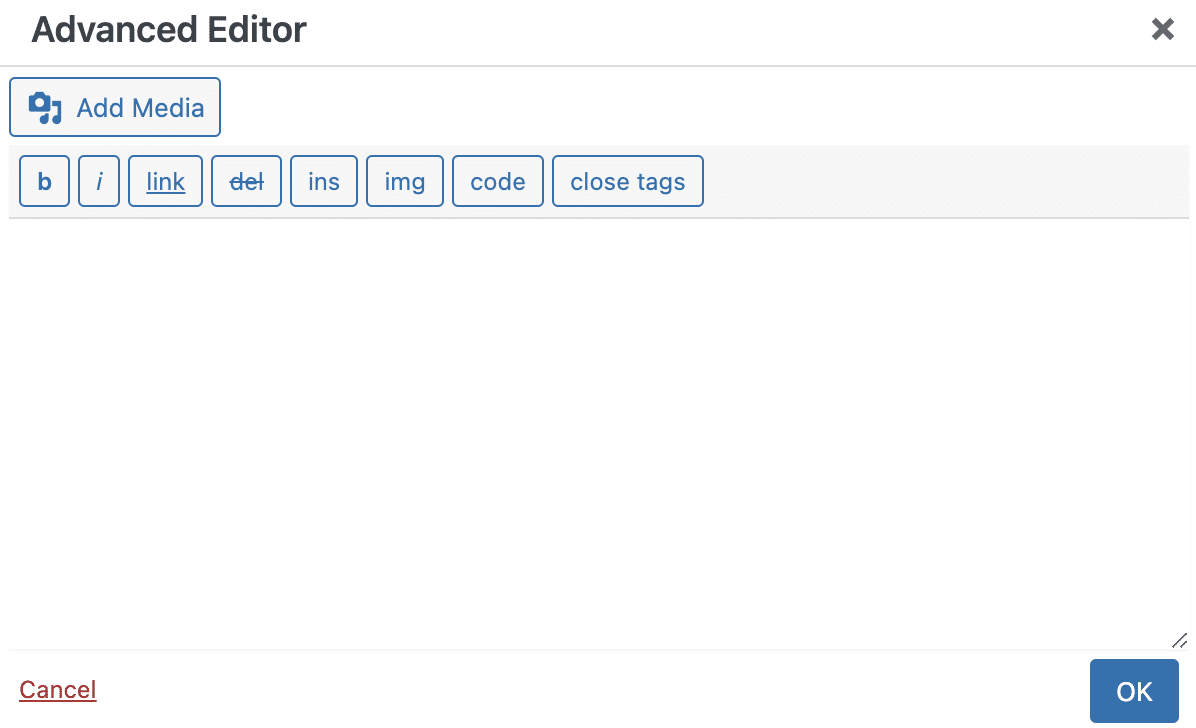Viewport: 1196px width, 728px height.
Task: Click the camera and music note media icon
Action: point(45,108)
